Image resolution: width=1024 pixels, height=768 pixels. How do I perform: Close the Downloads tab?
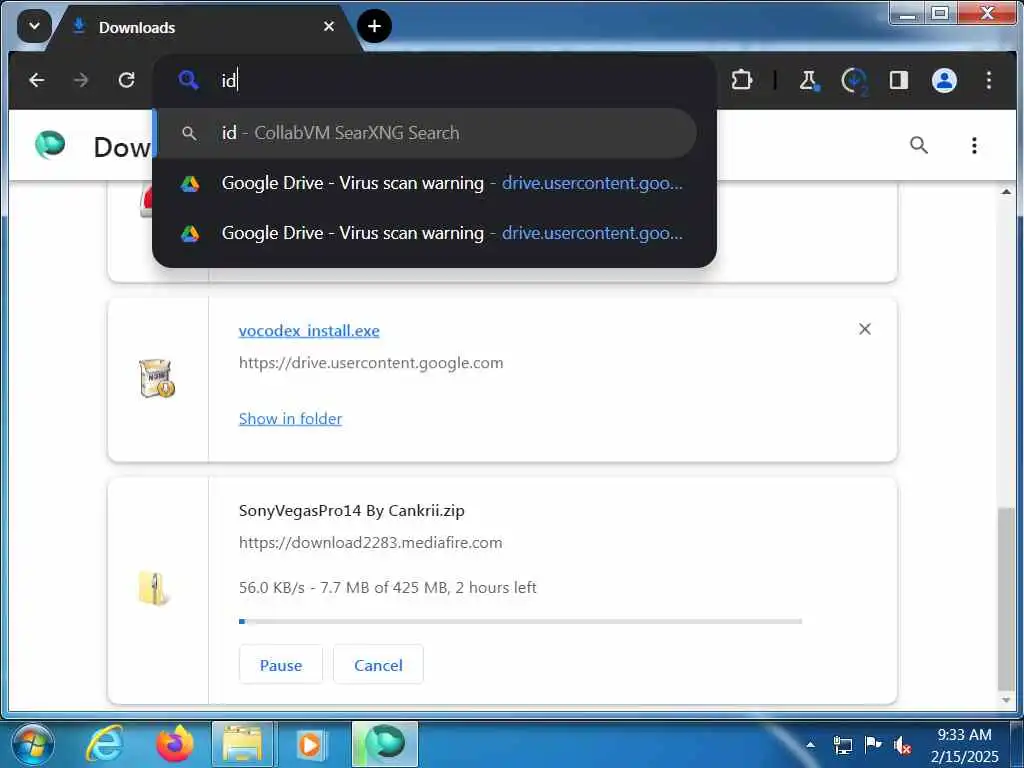click(328, 27)
